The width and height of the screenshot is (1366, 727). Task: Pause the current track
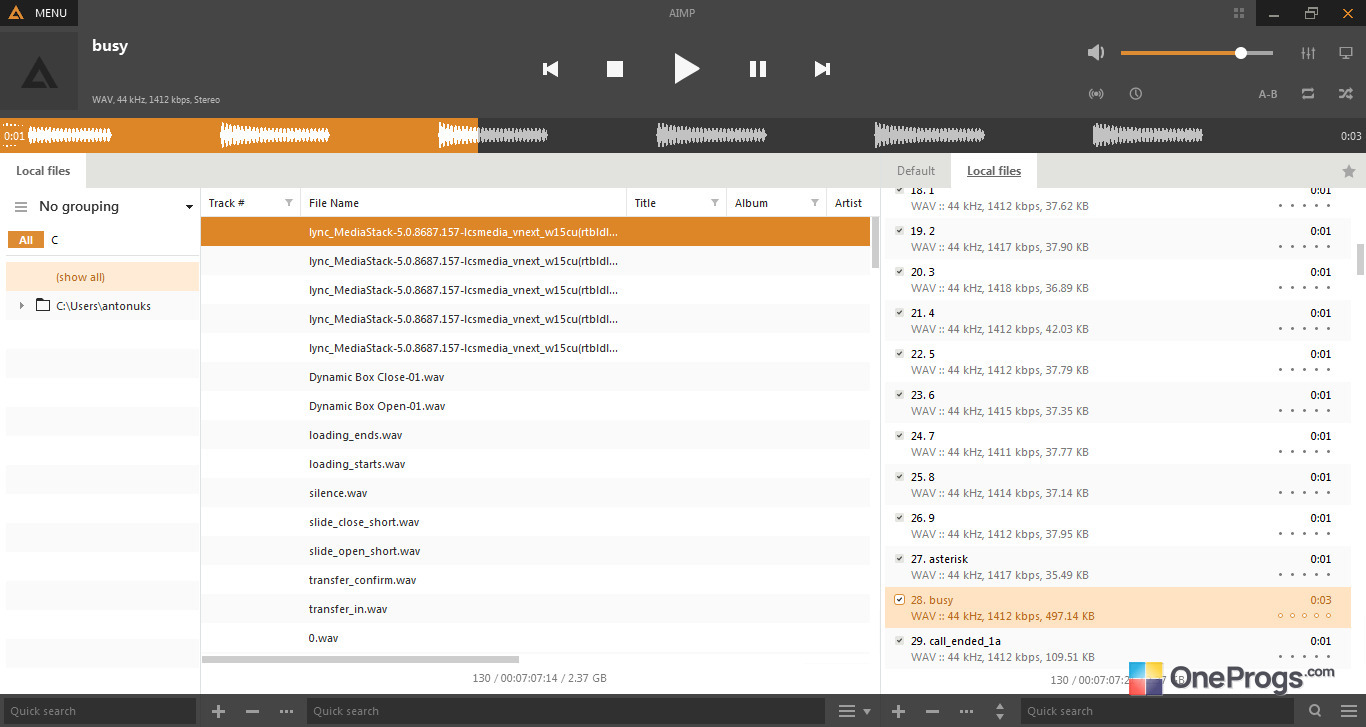click(758, 69)
